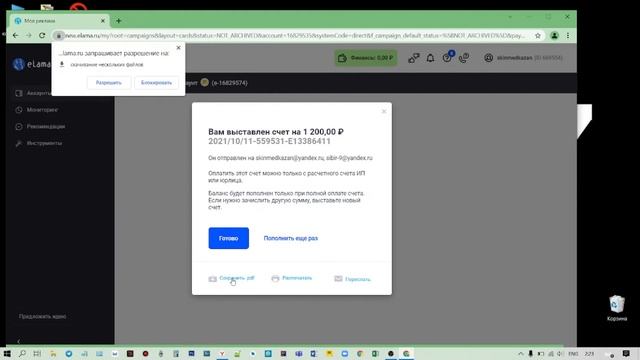This screenshot has height=360, width=640.
Task: Open the Корзина recycle bin on desktop
Action: click(617, 308)
